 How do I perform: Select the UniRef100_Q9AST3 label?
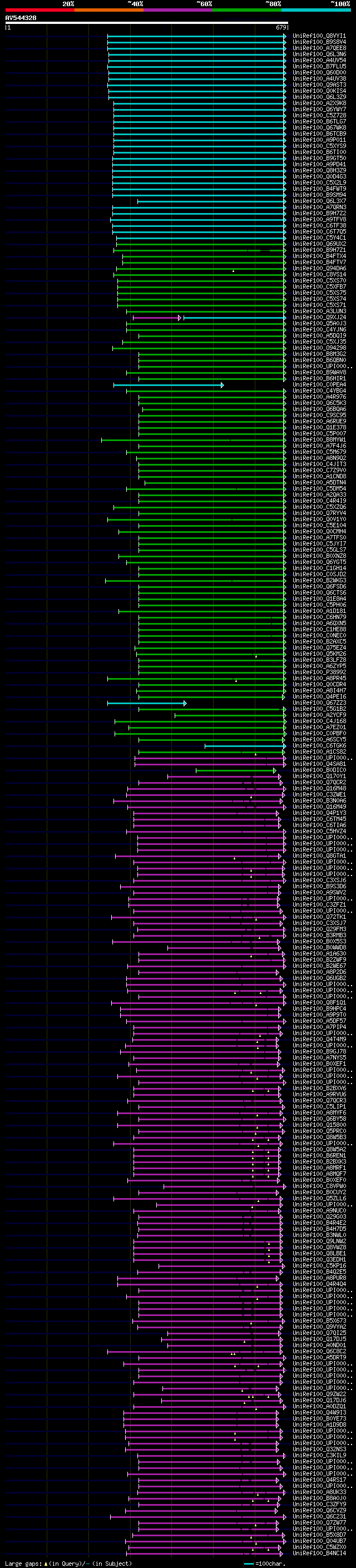pyautogui.click(x=319, y=85)
